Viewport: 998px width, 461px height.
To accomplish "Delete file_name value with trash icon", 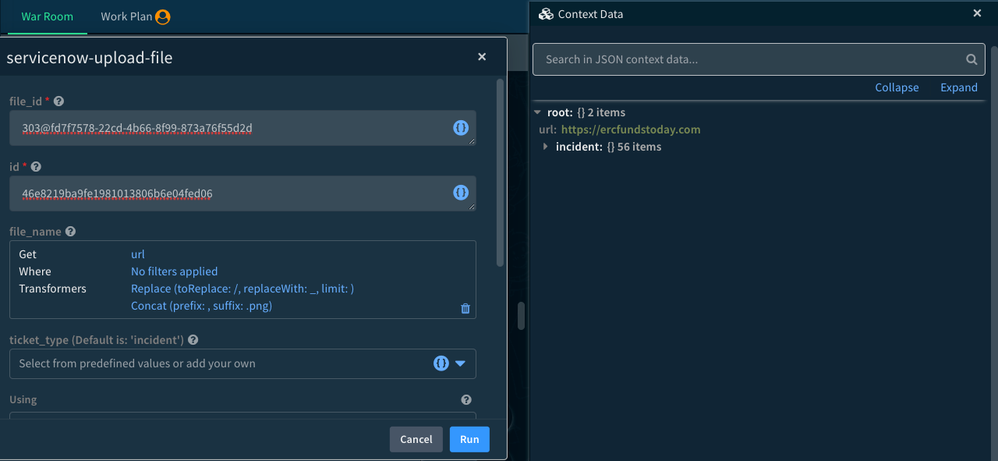I will tap(465, 308).
